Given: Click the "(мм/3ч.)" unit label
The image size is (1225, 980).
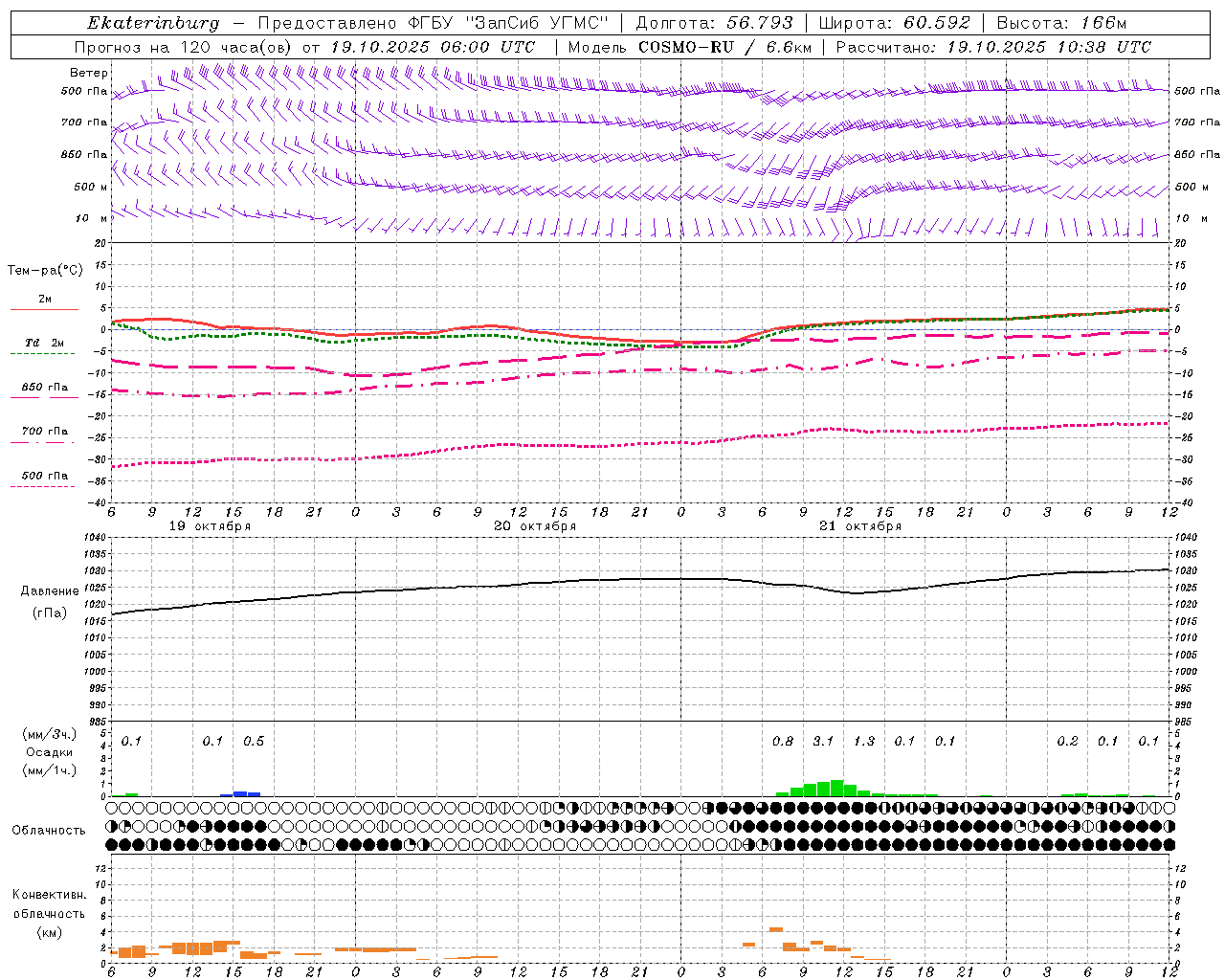Looking at the screenshot, I should pos(50,734).
